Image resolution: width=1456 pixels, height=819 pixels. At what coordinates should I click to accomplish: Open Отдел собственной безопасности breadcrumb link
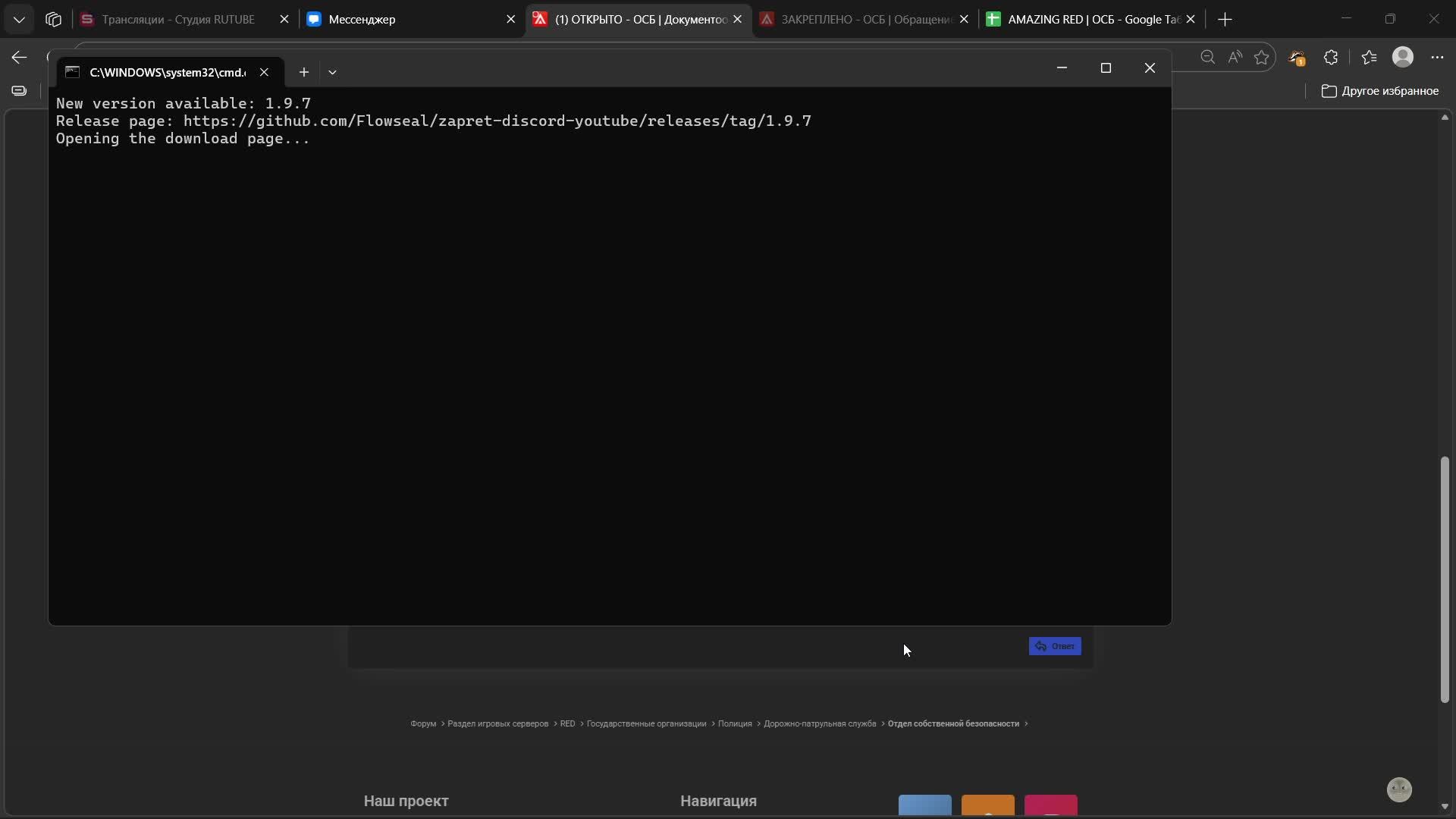pyautogui.click(x=953, y=723)
